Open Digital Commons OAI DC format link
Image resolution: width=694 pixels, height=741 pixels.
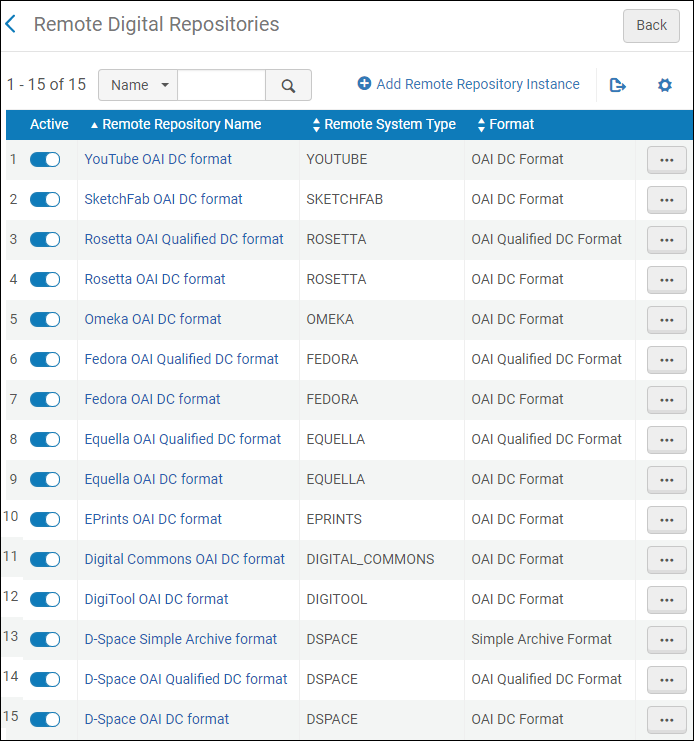184,559
